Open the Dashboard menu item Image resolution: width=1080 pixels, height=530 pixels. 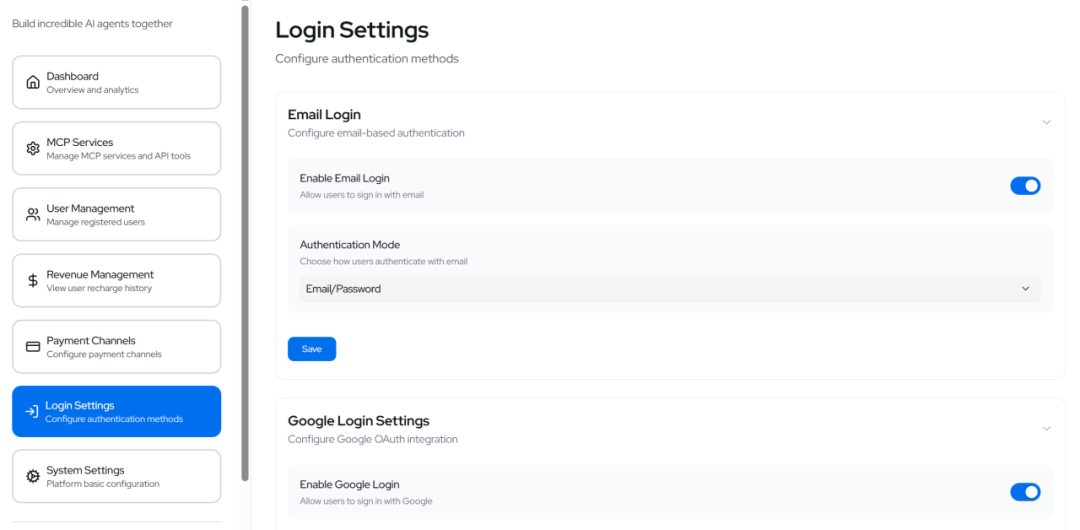click(x=116, y=83)
